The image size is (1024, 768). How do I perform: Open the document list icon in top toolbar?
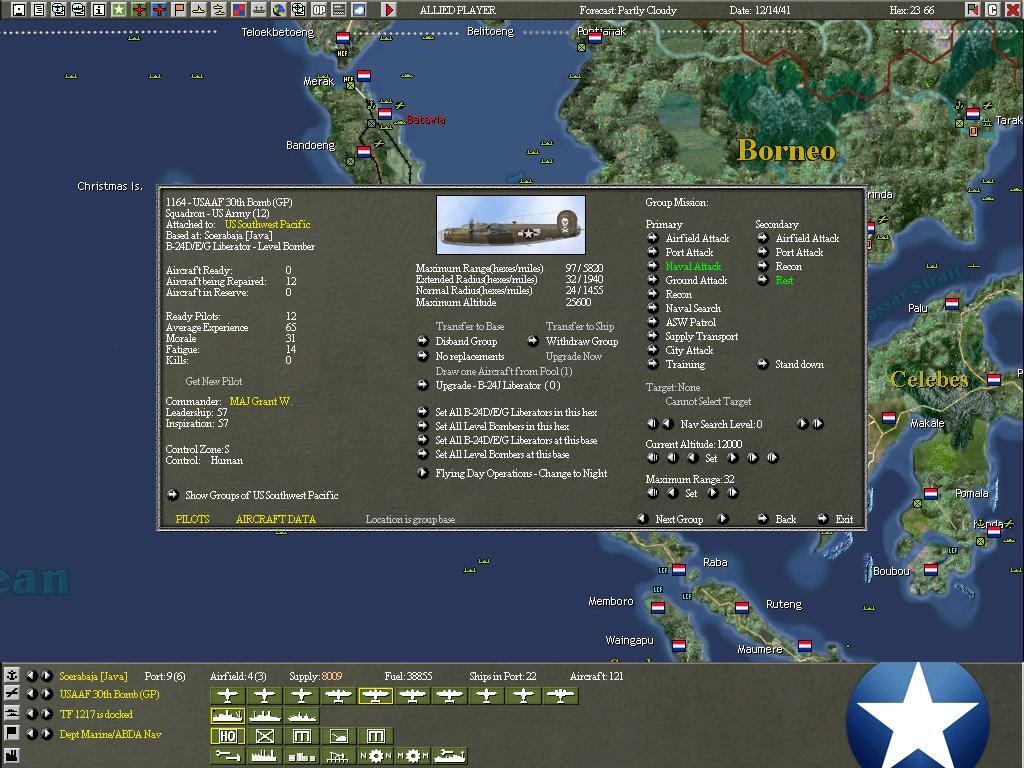pos(39,10)
